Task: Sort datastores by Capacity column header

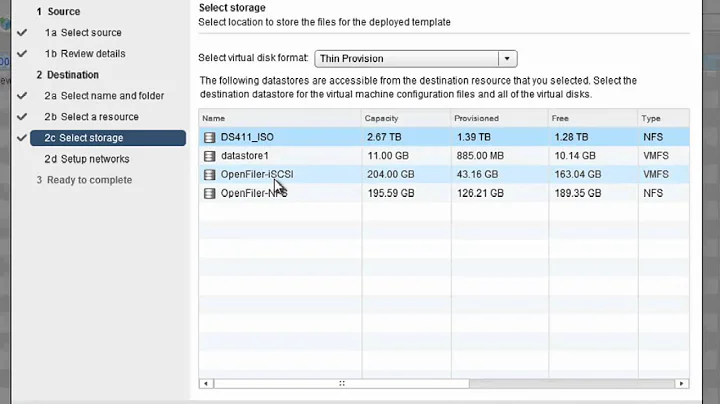Action: [x=406, y=118]
